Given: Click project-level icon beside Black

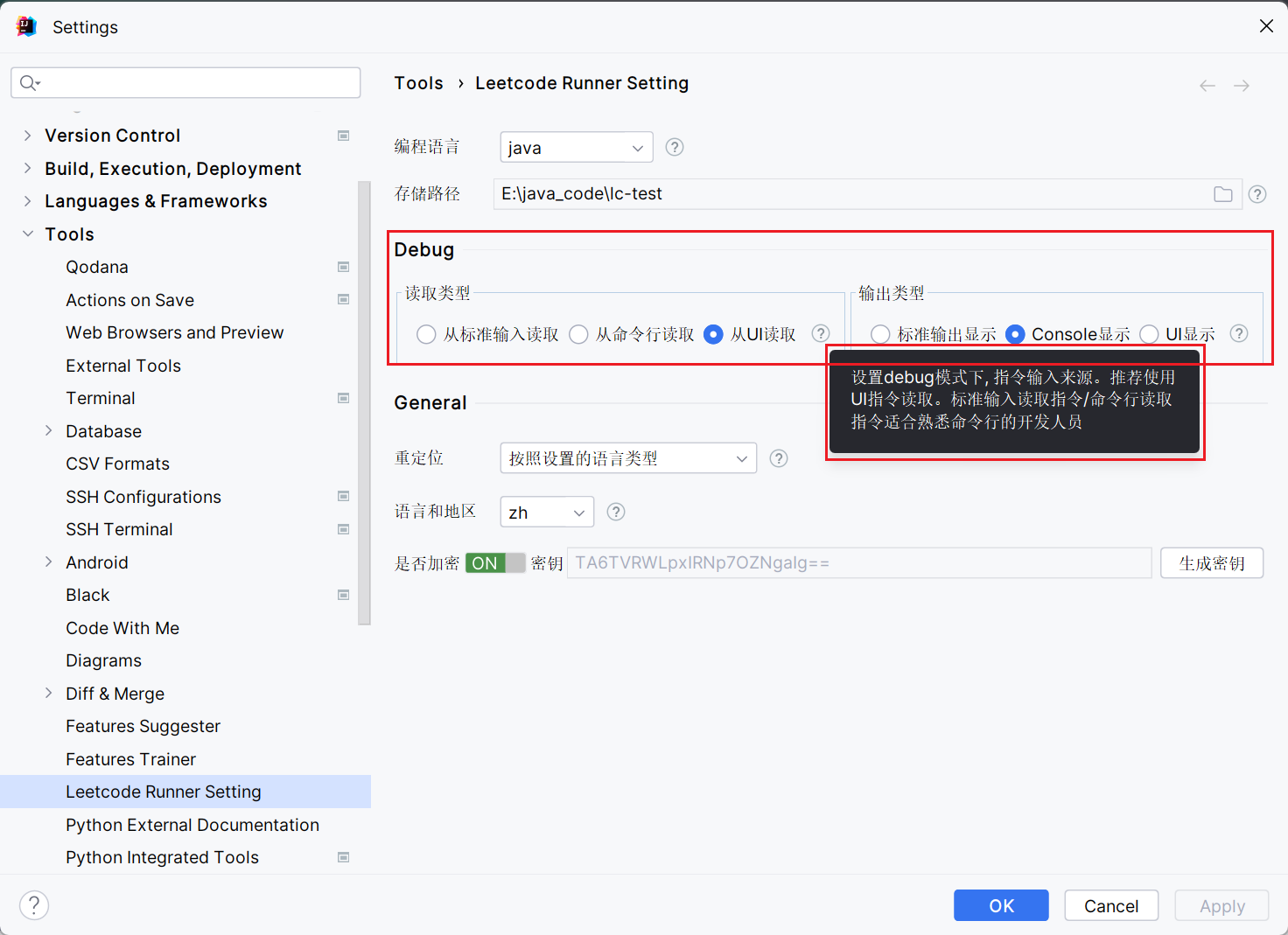Looking at the screenshot, I should [x=344, y=595].
